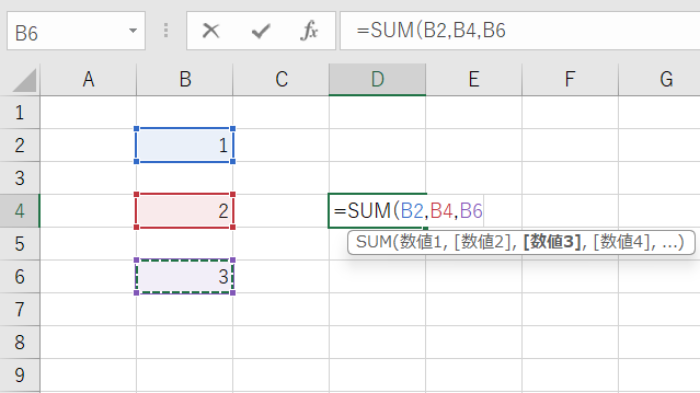
Task: Select column B header
Action: [x=185, y=79]
